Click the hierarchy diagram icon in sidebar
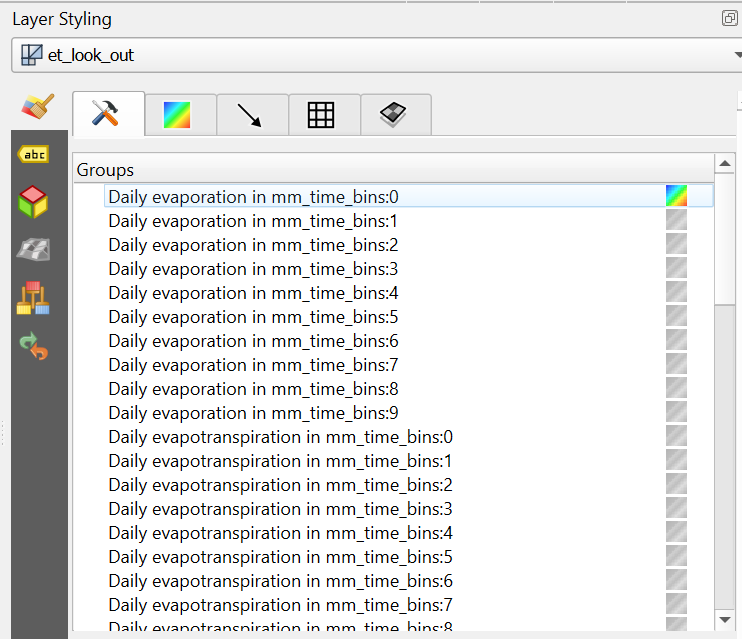This screenshot has width=742, height=639. [34, 298]
